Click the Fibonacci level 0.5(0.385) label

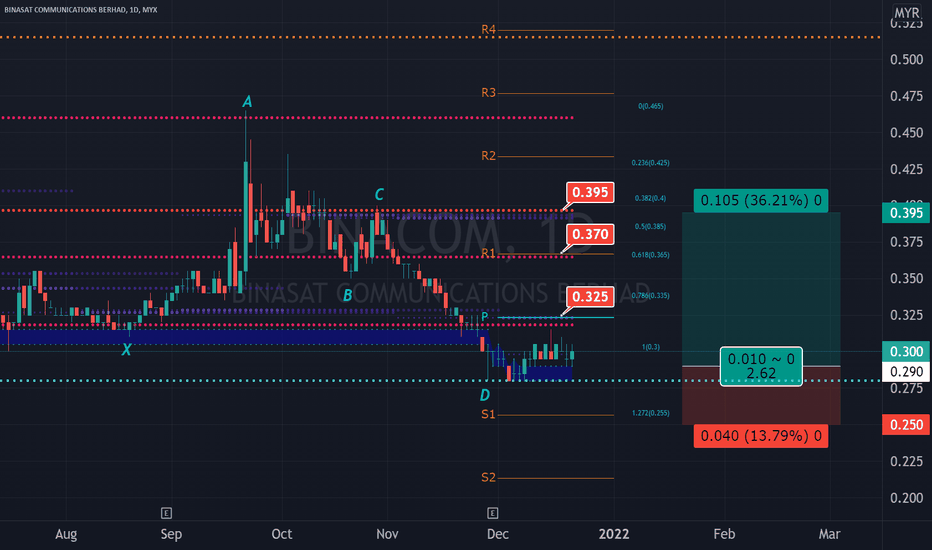[651, 227]
